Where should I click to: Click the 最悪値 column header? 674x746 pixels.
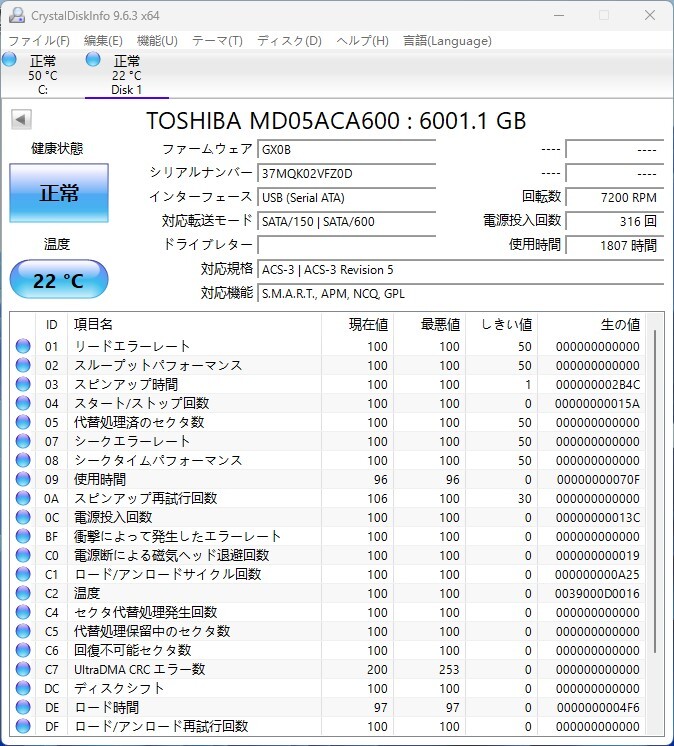point(430,324)
